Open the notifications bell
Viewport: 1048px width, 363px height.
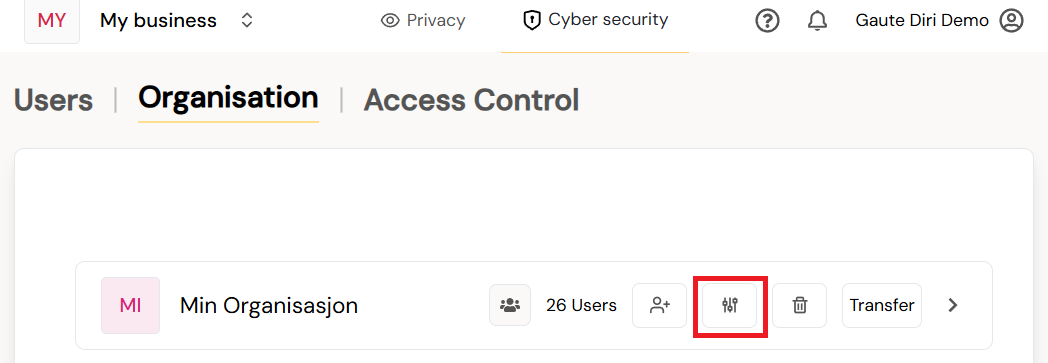tap(817, 21)
